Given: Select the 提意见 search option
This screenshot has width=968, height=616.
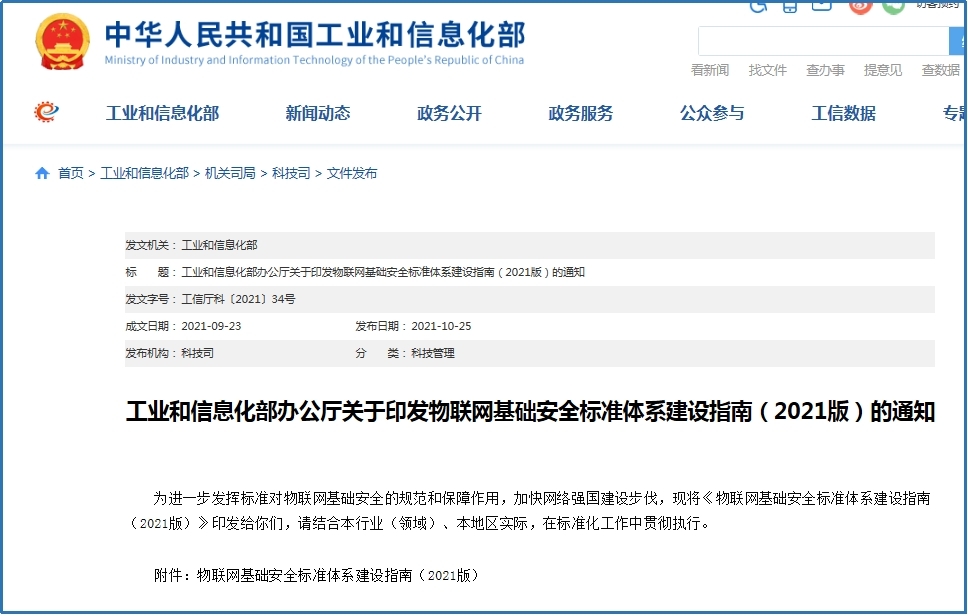Looking at the screenshot, I should [x=883, y=70].
